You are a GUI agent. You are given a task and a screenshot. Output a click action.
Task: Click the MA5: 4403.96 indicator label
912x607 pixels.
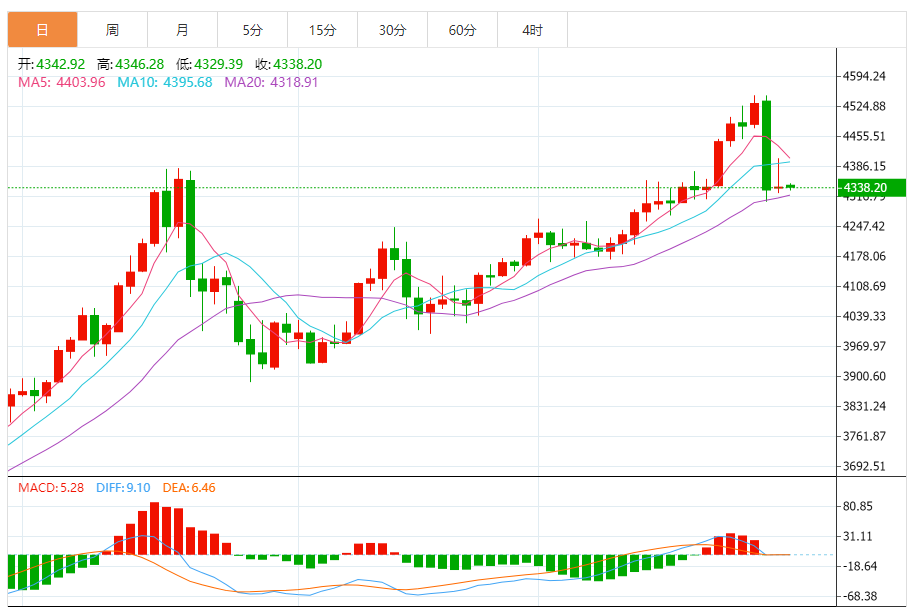(x=62, y=82)
